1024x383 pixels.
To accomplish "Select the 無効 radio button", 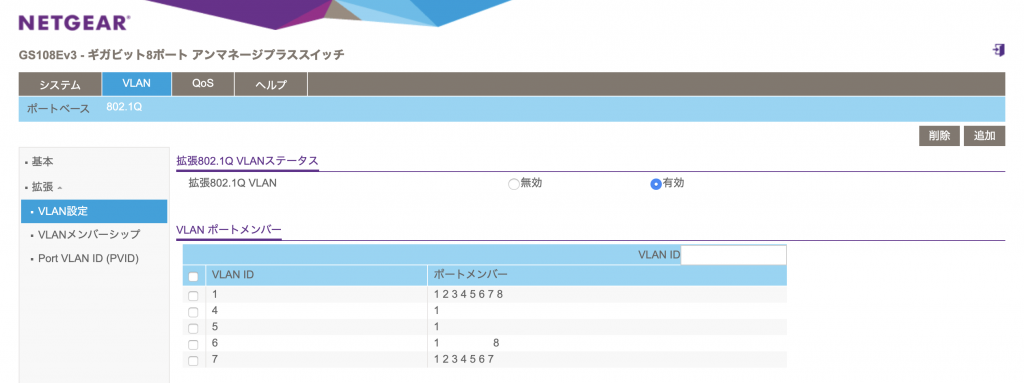I will click(x=513, y=184).
